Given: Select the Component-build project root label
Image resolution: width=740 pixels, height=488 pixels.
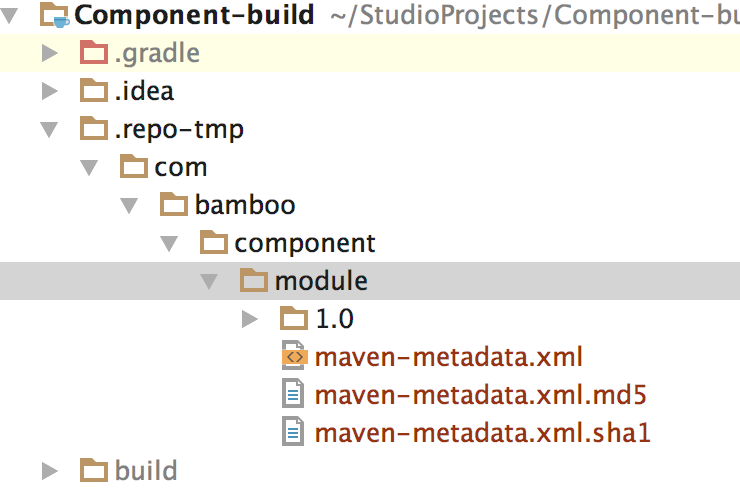Looking at the screenshot, I should (x=195, y=15).
